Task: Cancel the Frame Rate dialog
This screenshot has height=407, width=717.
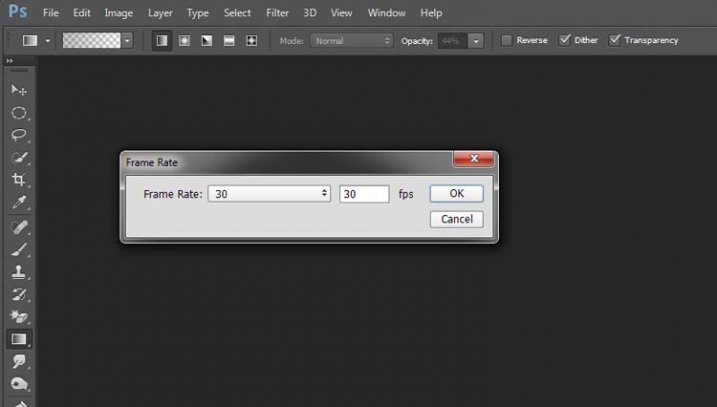Action: pos(456,219)
